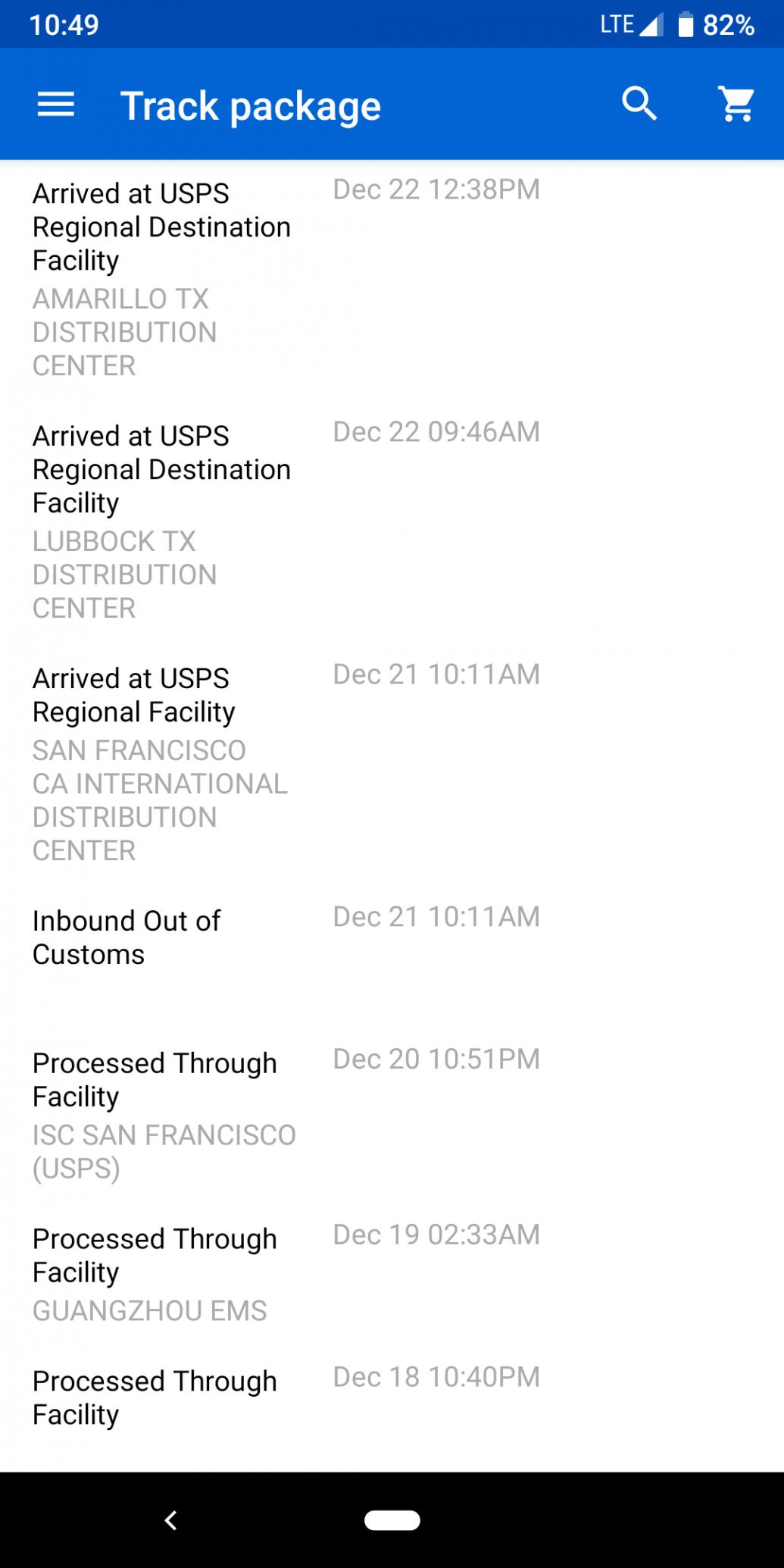Tap the clock showing 10:49
This screenshot has height=1568, width=784.
click(64, 25)
